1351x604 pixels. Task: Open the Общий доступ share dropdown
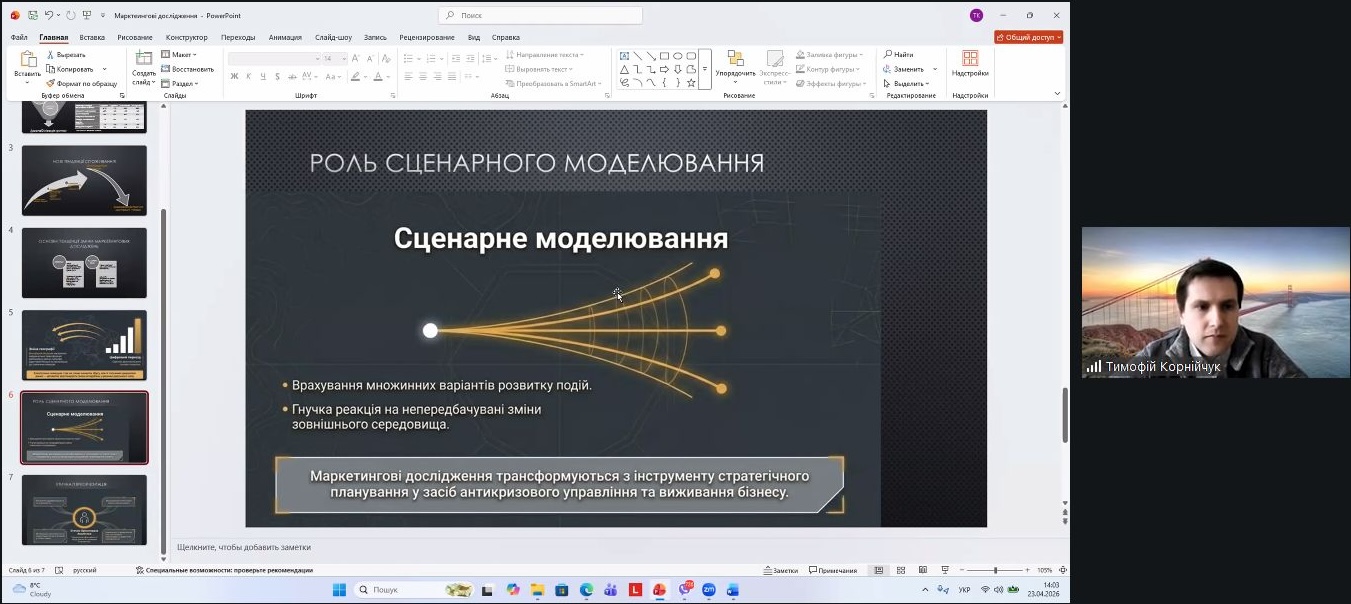tap(1028, 37)
